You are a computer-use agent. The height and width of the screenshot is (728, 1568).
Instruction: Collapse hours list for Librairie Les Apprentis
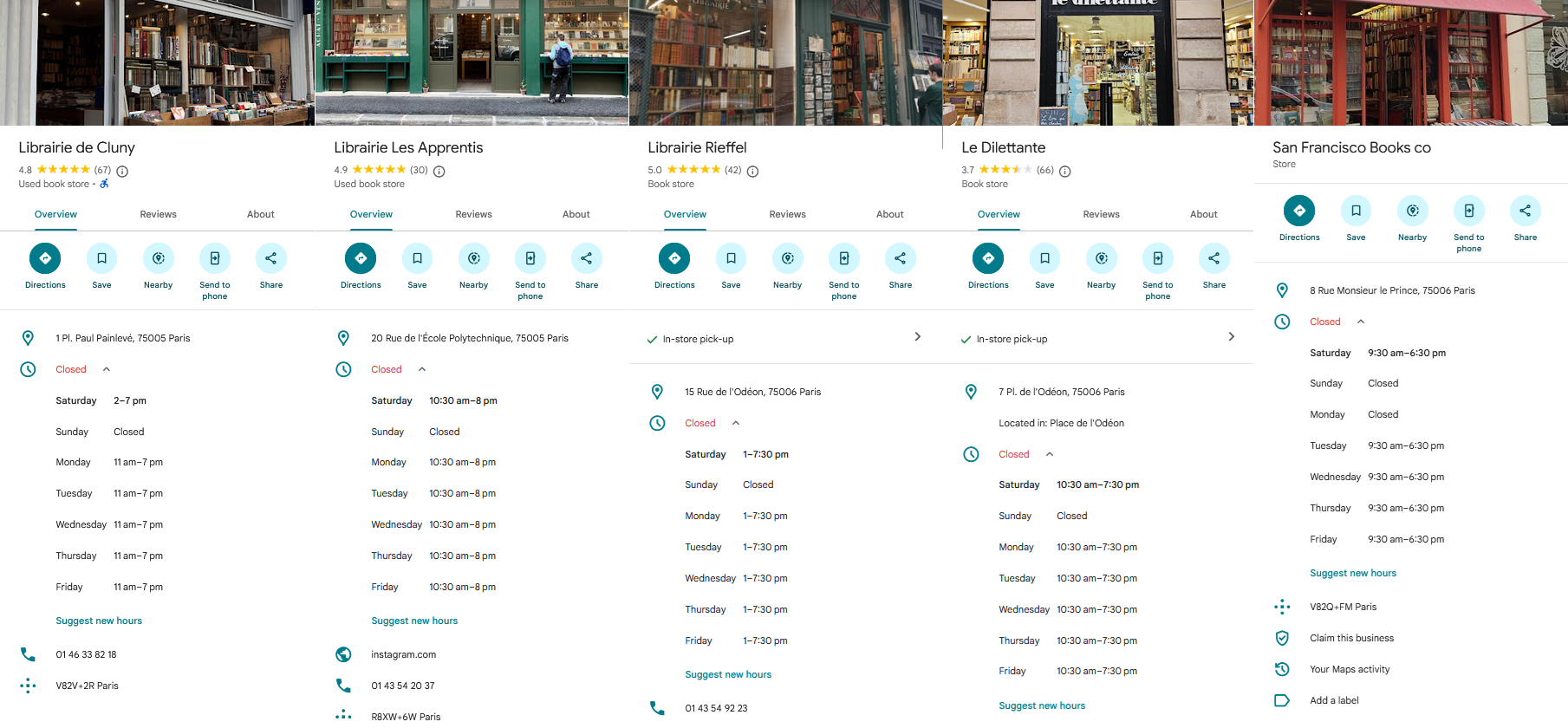point(422,369)
